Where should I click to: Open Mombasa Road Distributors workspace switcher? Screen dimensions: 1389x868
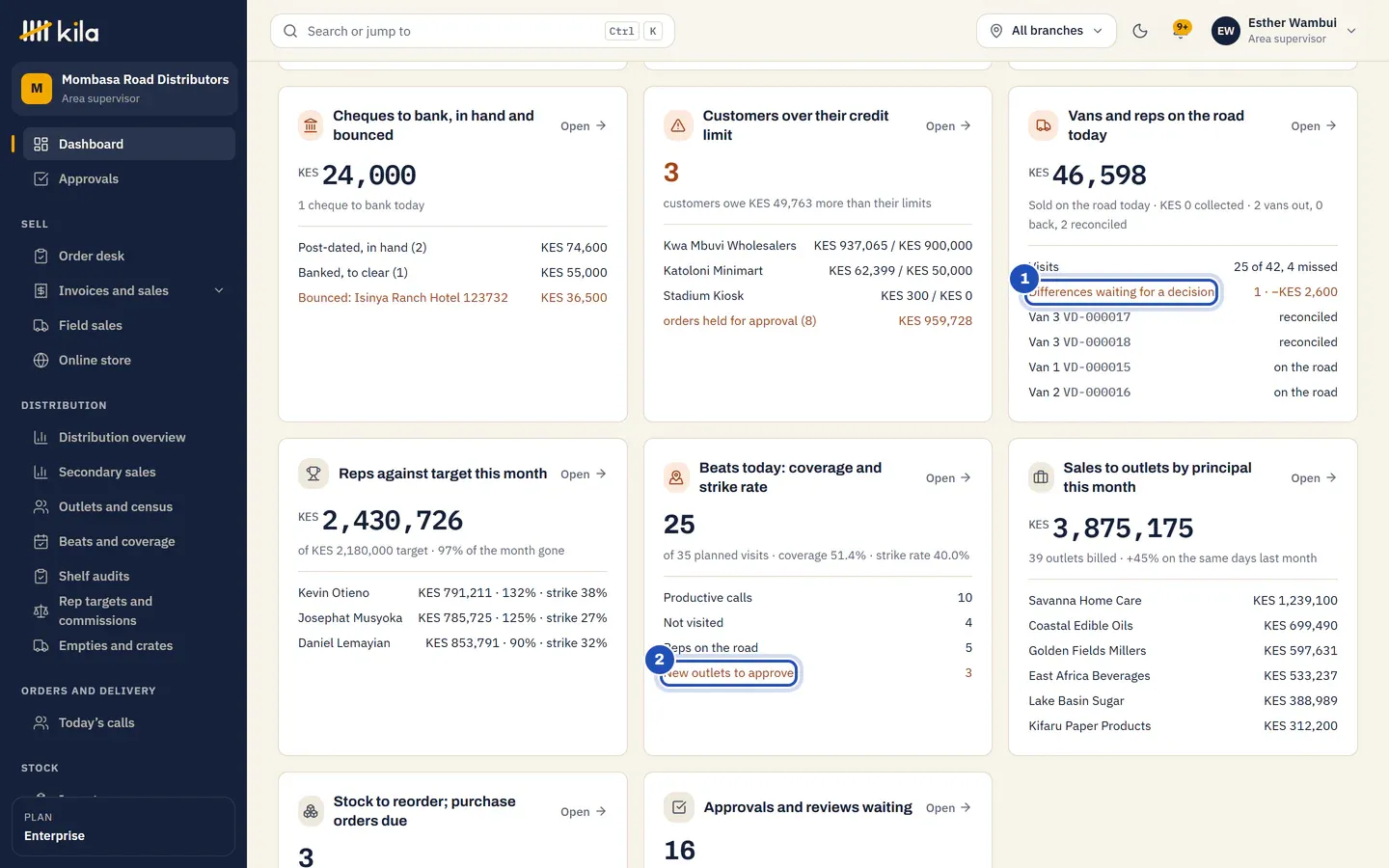click(124, 89)
